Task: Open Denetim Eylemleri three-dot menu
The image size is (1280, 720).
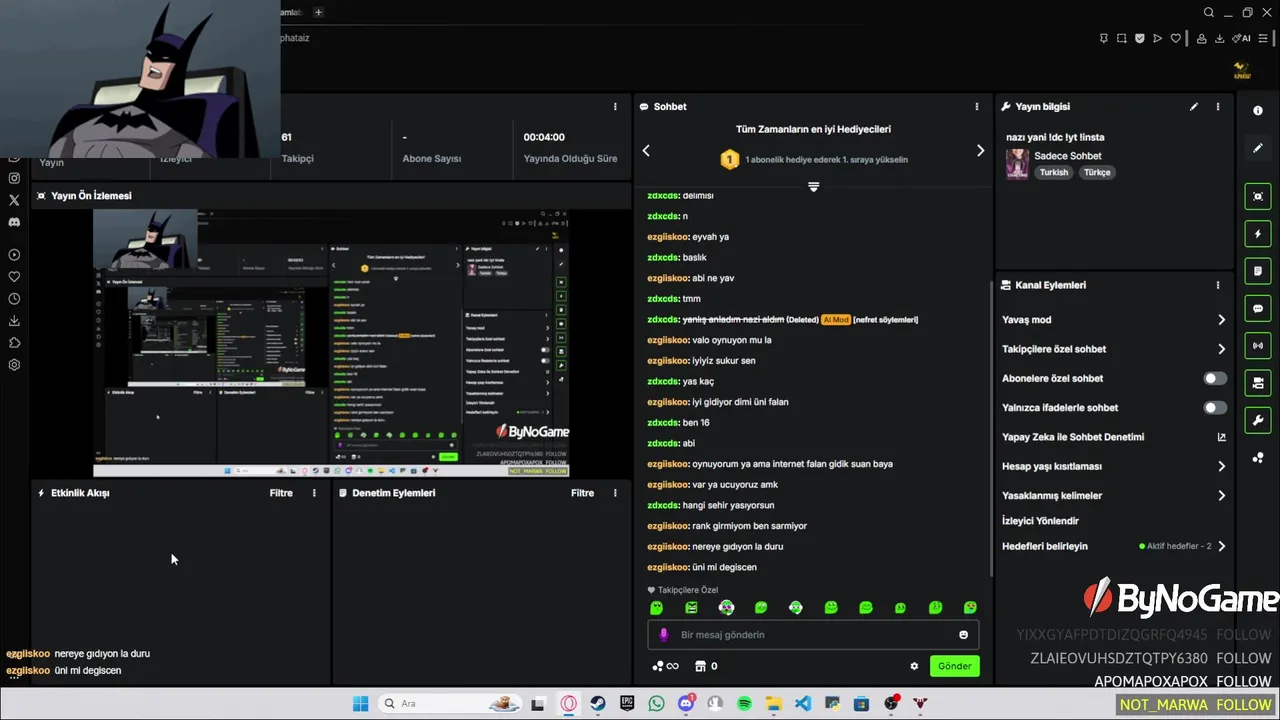Action: 615,493
